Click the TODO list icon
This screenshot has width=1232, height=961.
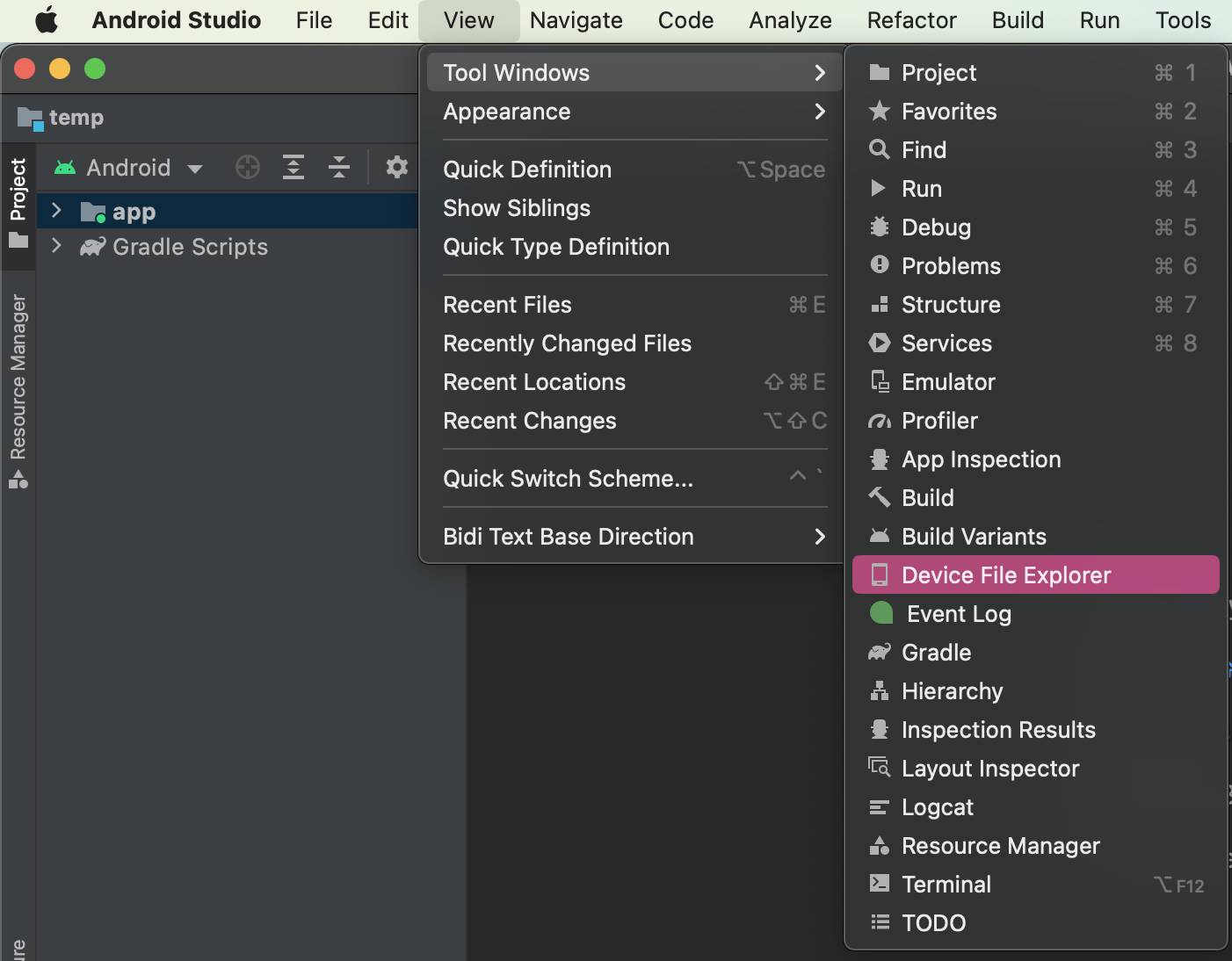tap(879, 922)
